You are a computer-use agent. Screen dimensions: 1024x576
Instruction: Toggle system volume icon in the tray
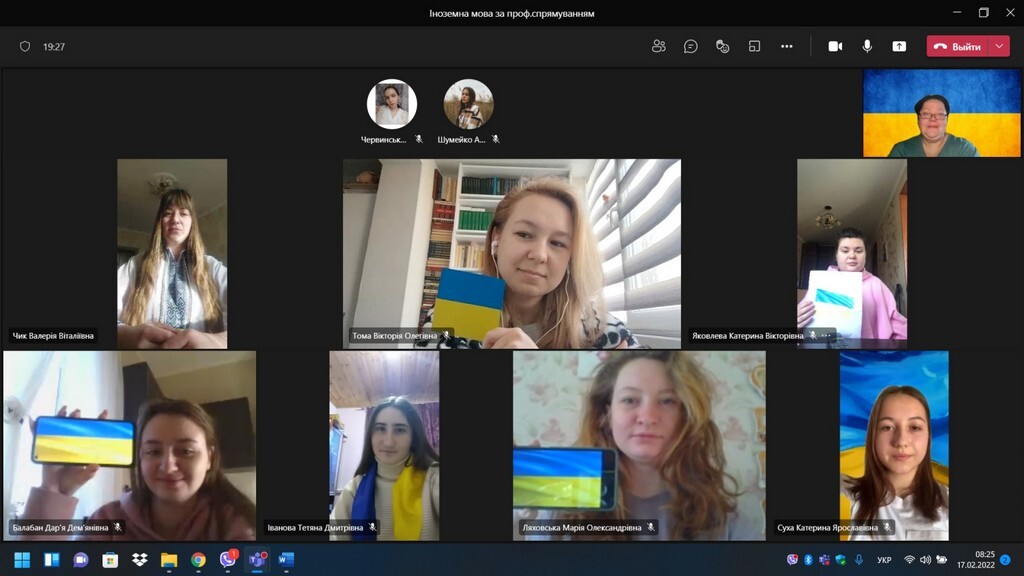[925, 559]
